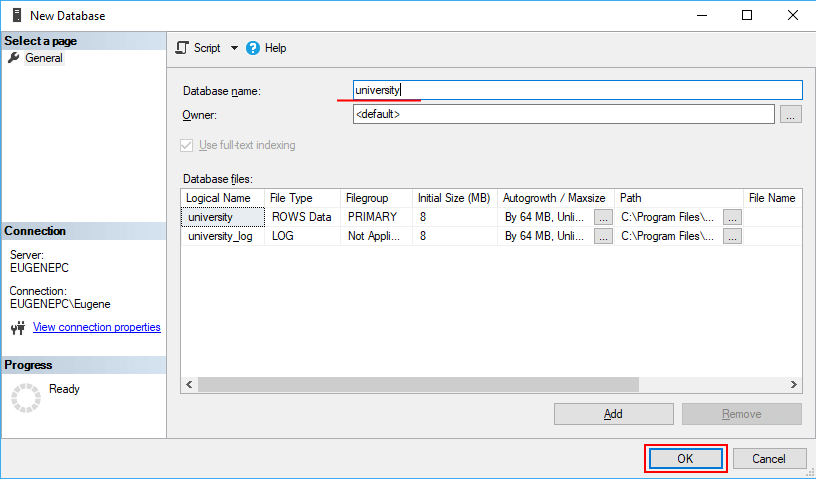816x479 pixels.
Task: Click the Add button
Action: [x=614, y=414]
